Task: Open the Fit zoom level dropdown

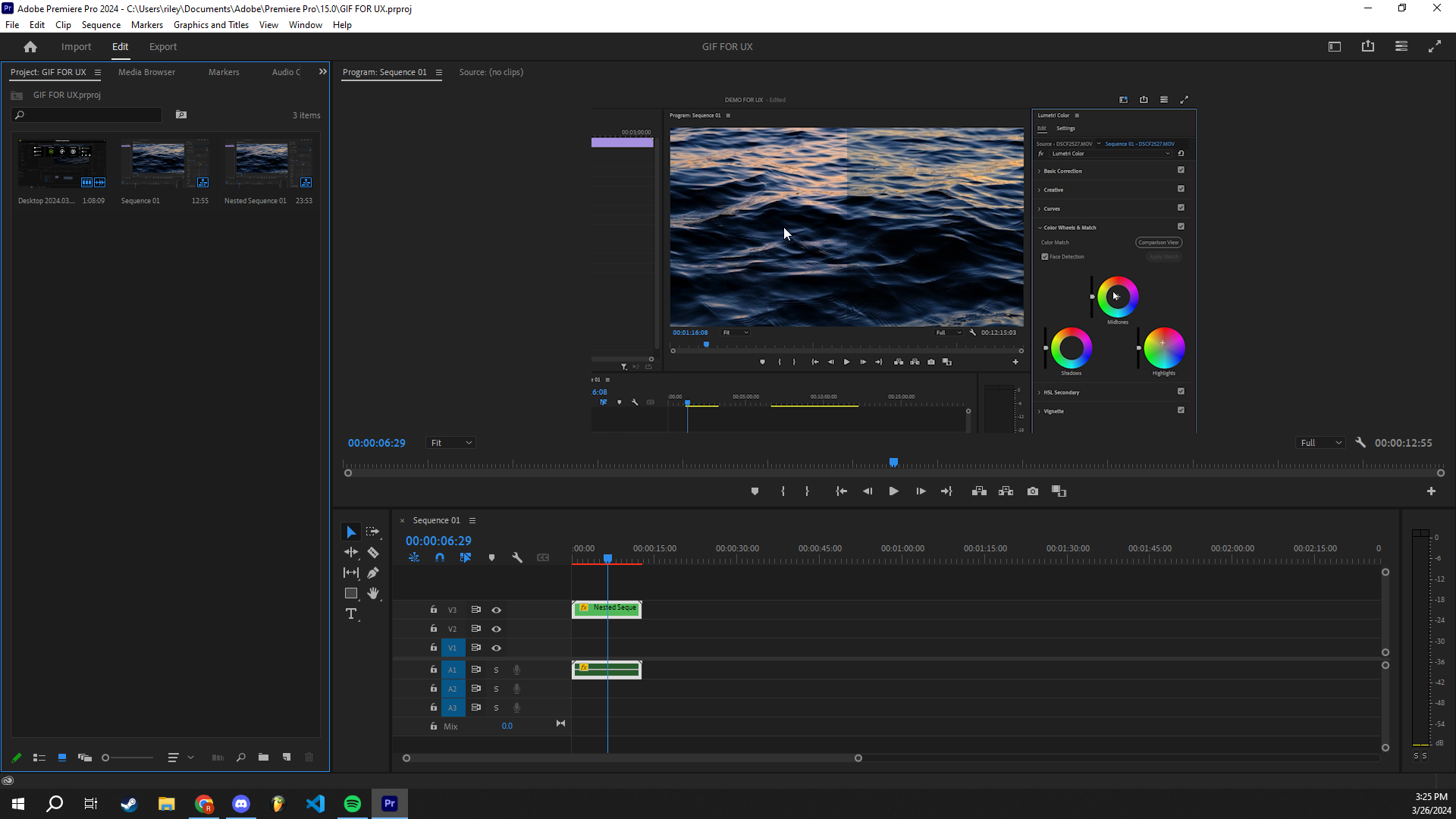Action: click(x=450, y=442)
